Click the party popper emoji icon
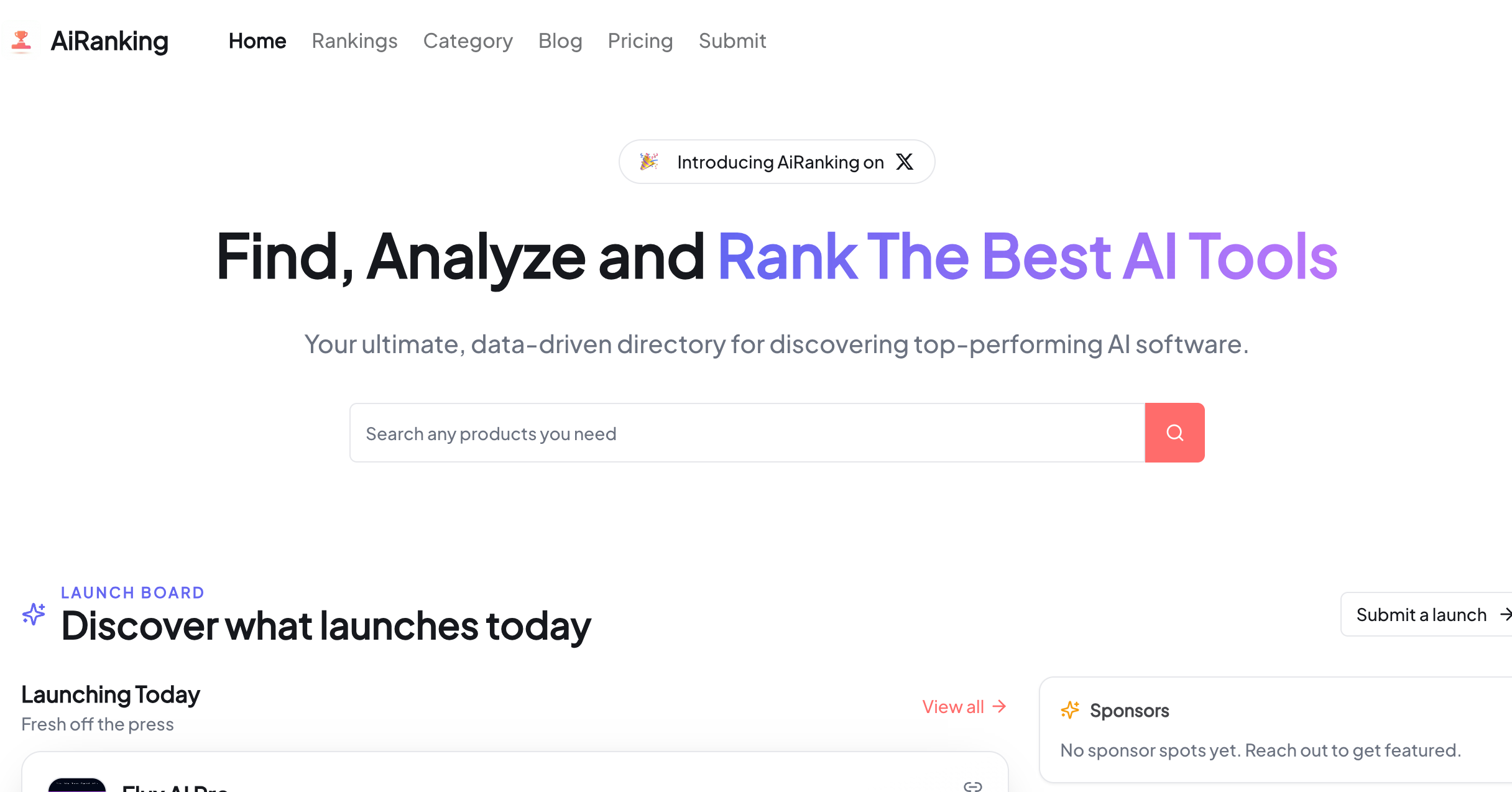 (649, 162)
